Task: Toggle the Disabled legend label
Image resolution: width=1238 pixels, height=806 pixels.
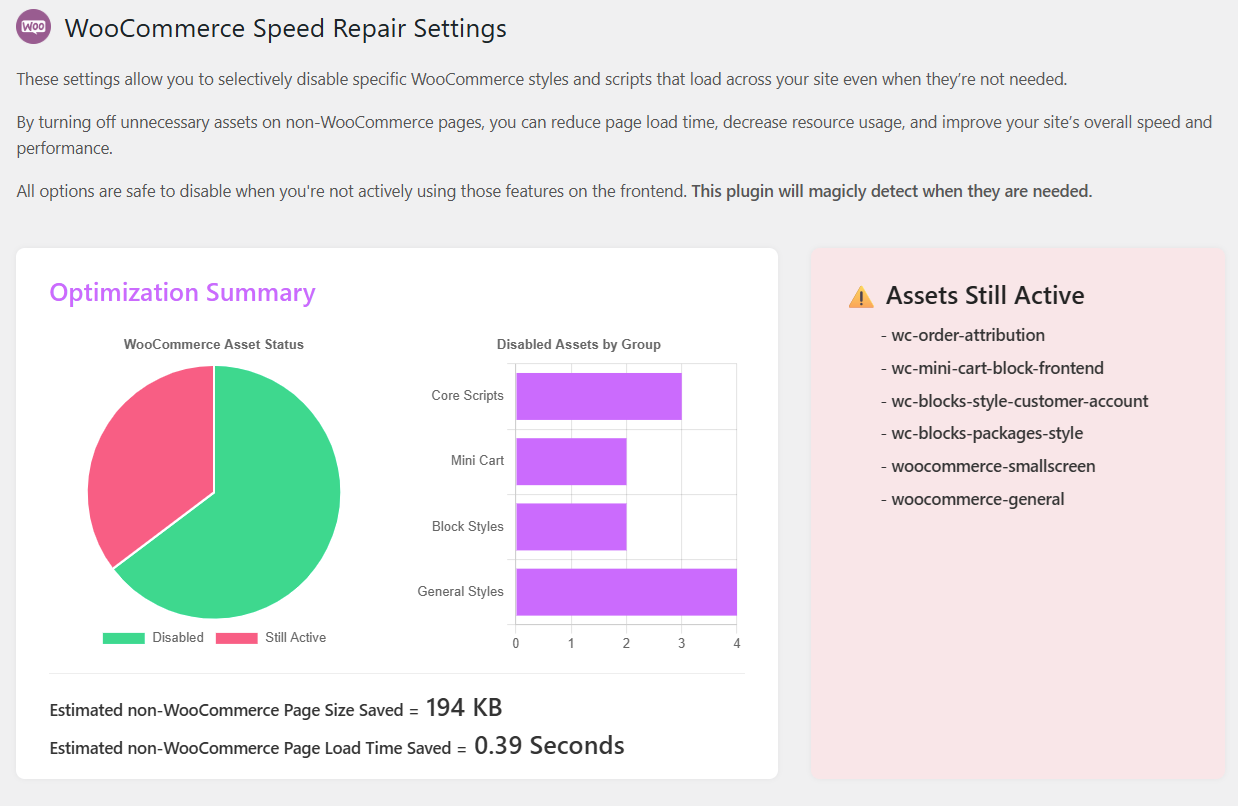Action: coord(178,638)
